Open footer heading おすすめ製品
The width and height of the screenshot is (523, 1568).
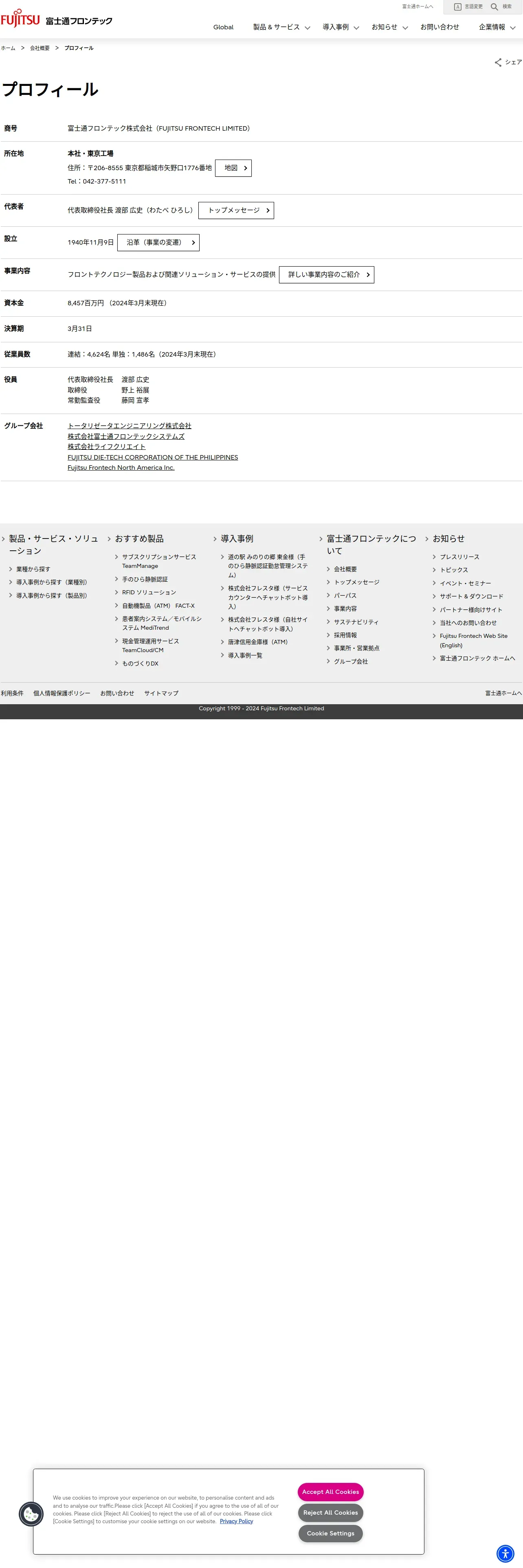click(x=139, y=539)
